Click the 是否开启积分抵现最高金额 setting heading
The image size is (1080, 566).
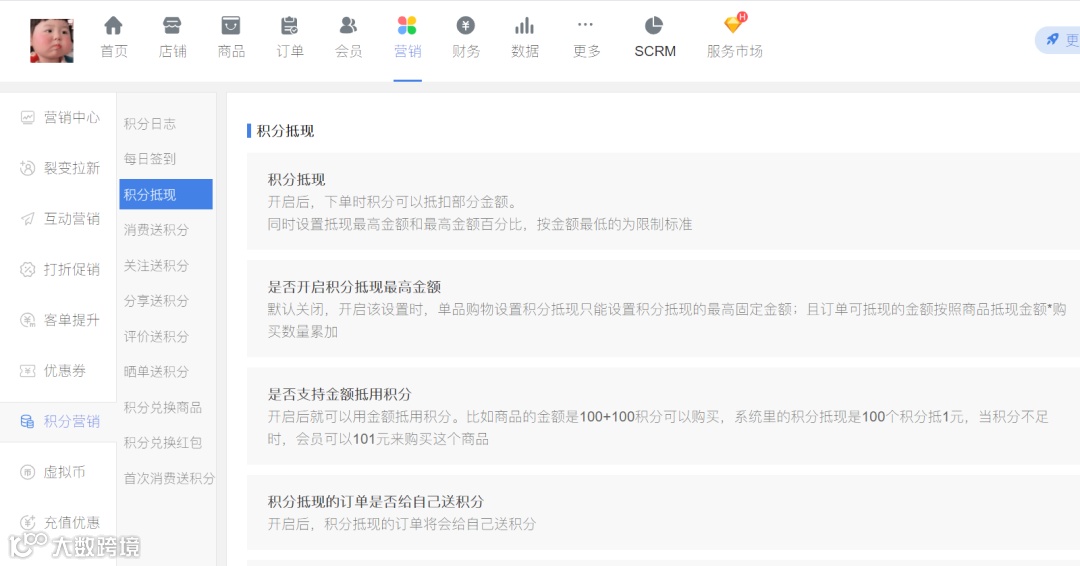(354, 287)
